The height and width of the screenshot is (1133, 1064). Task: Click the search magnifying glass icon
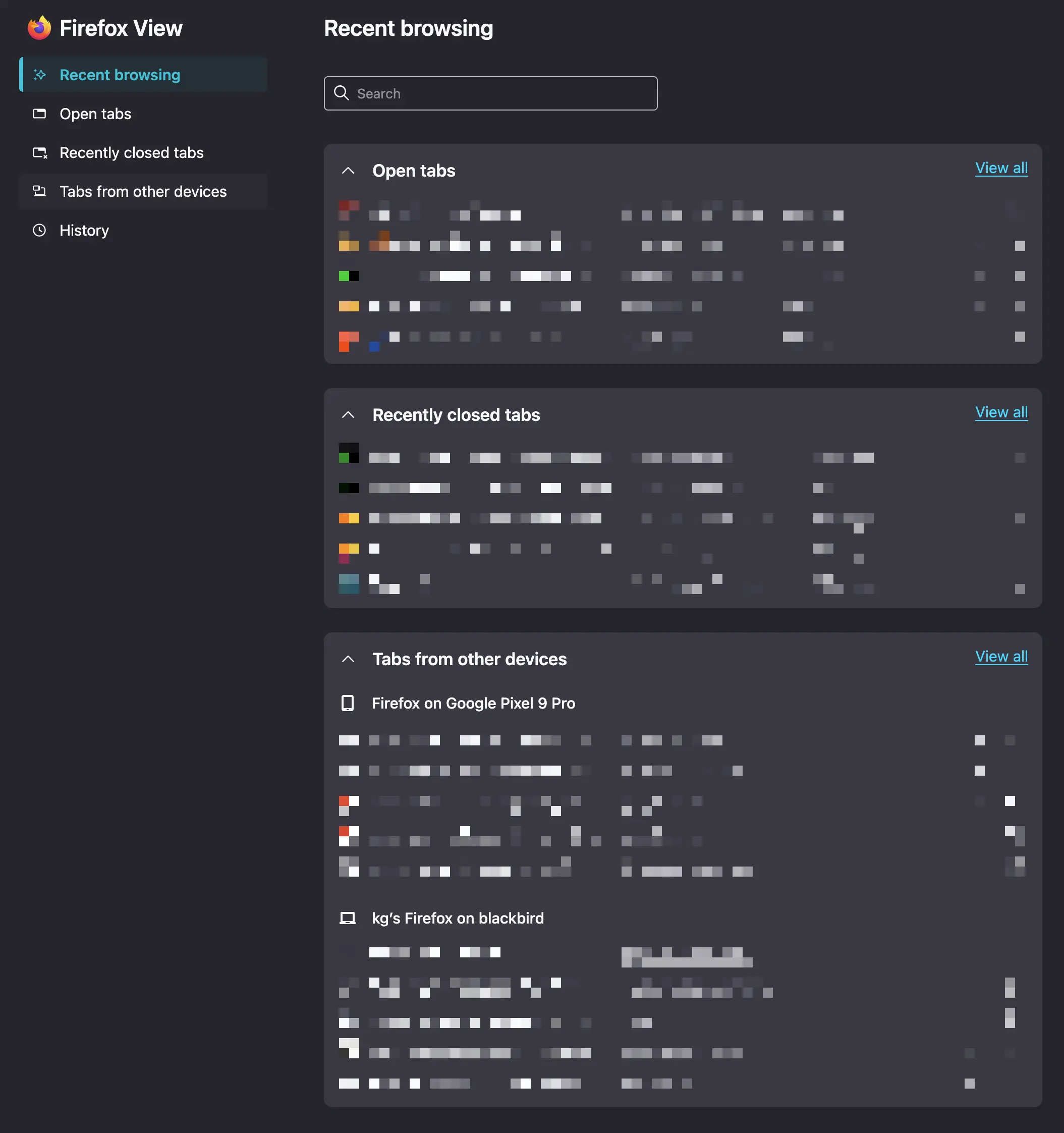click(343, 93)
